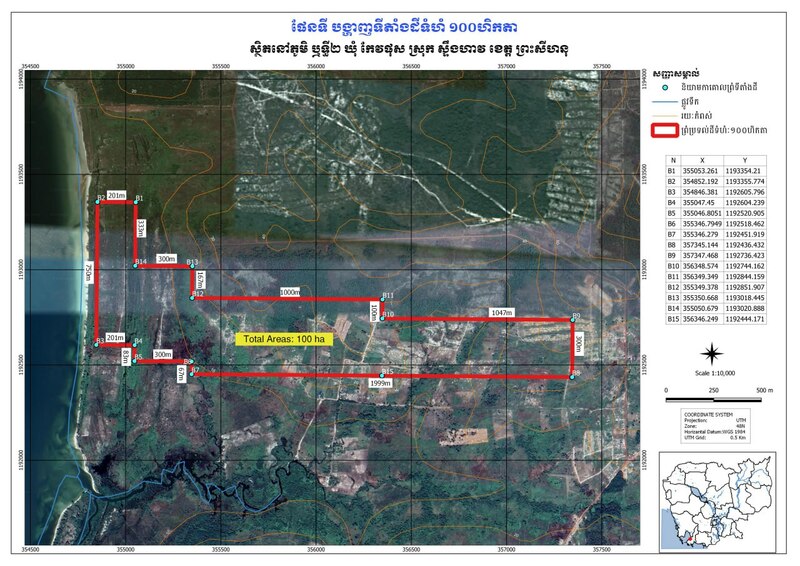Click point B10 marker on the map

382,318
